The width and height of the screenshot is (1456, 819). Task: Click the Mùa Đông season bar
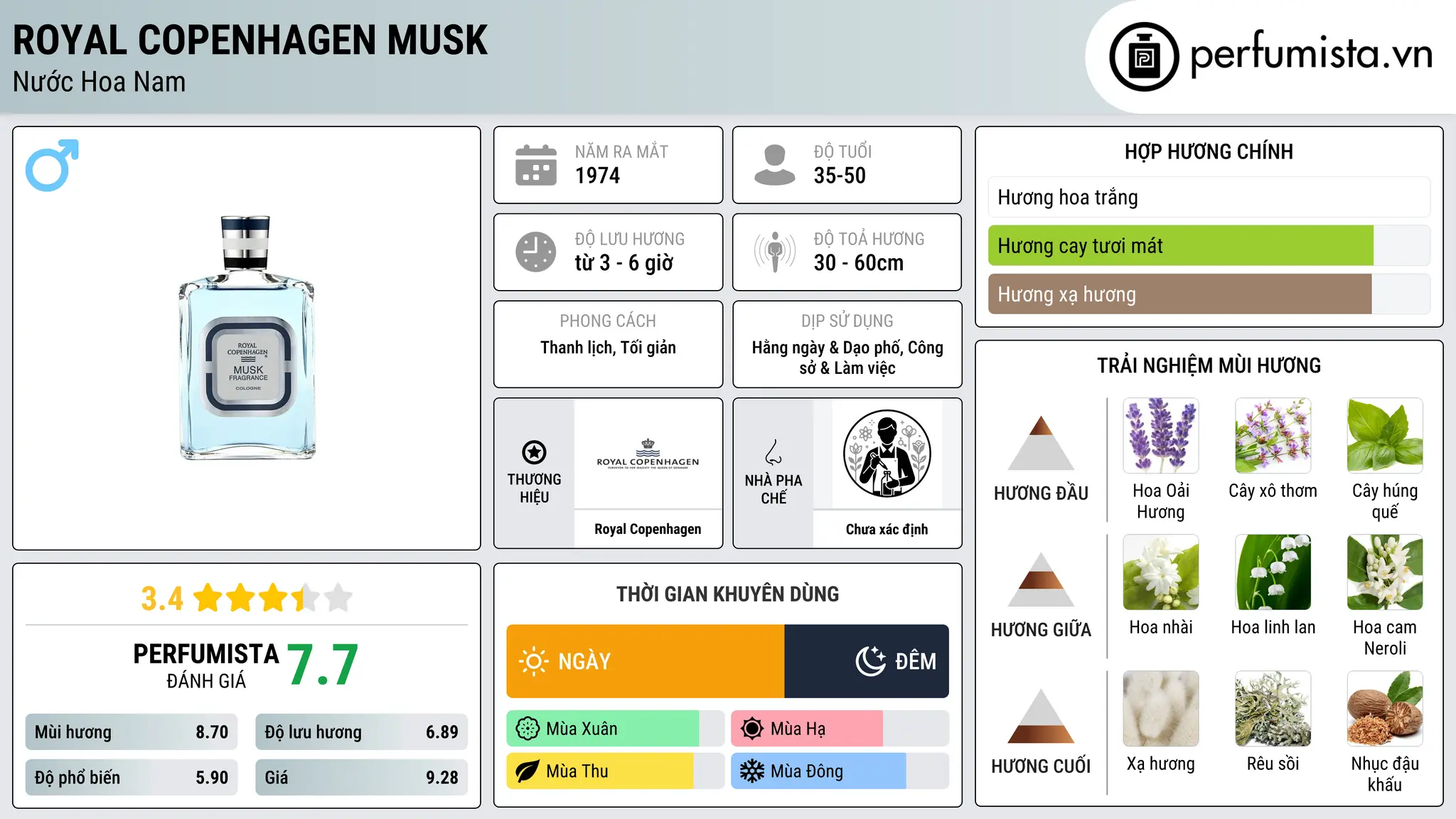pos(840,771)
